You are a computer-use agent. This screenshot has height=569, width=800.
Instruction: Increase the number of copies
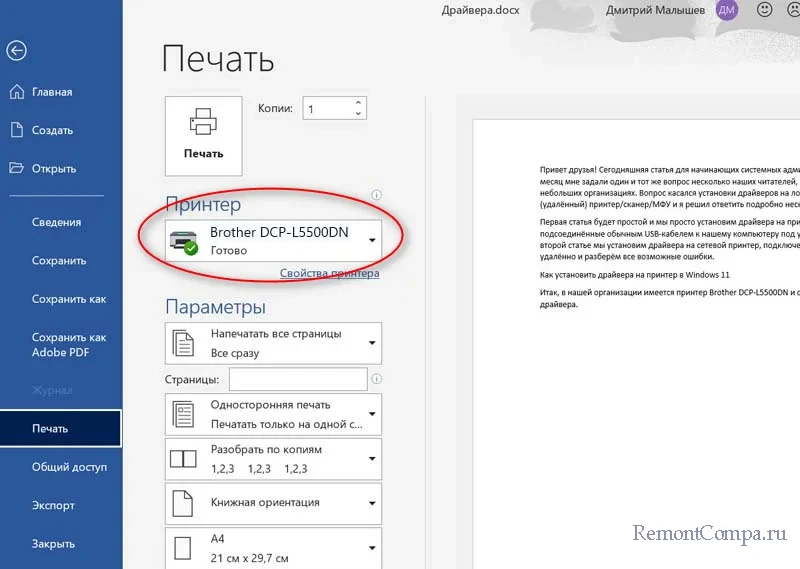coord(359,103)
